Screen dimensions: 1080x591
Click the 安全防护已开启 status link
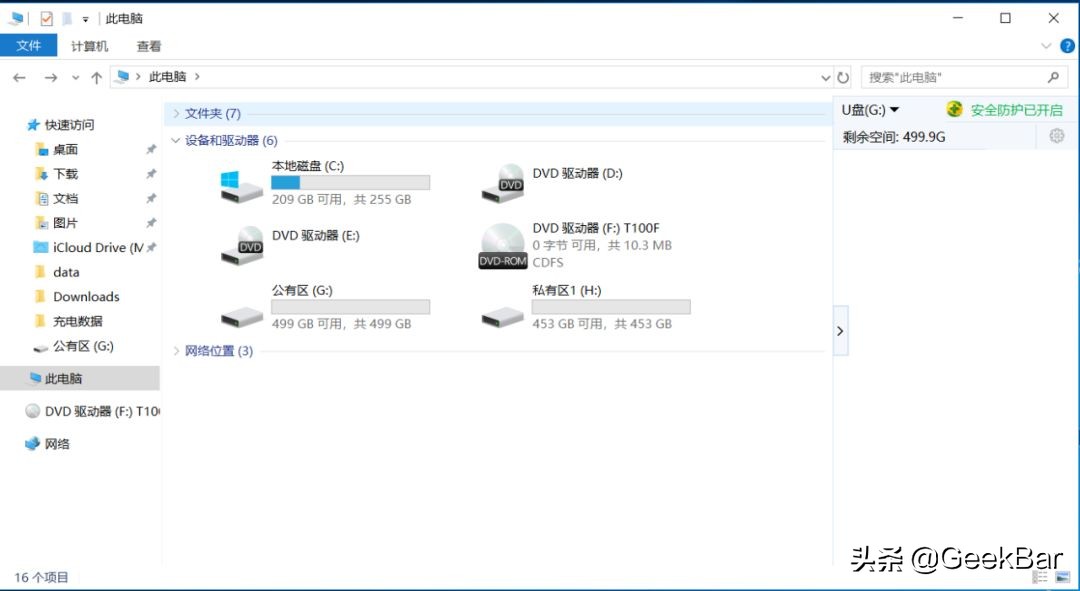pyautogui.click(x=1016, y=110)
